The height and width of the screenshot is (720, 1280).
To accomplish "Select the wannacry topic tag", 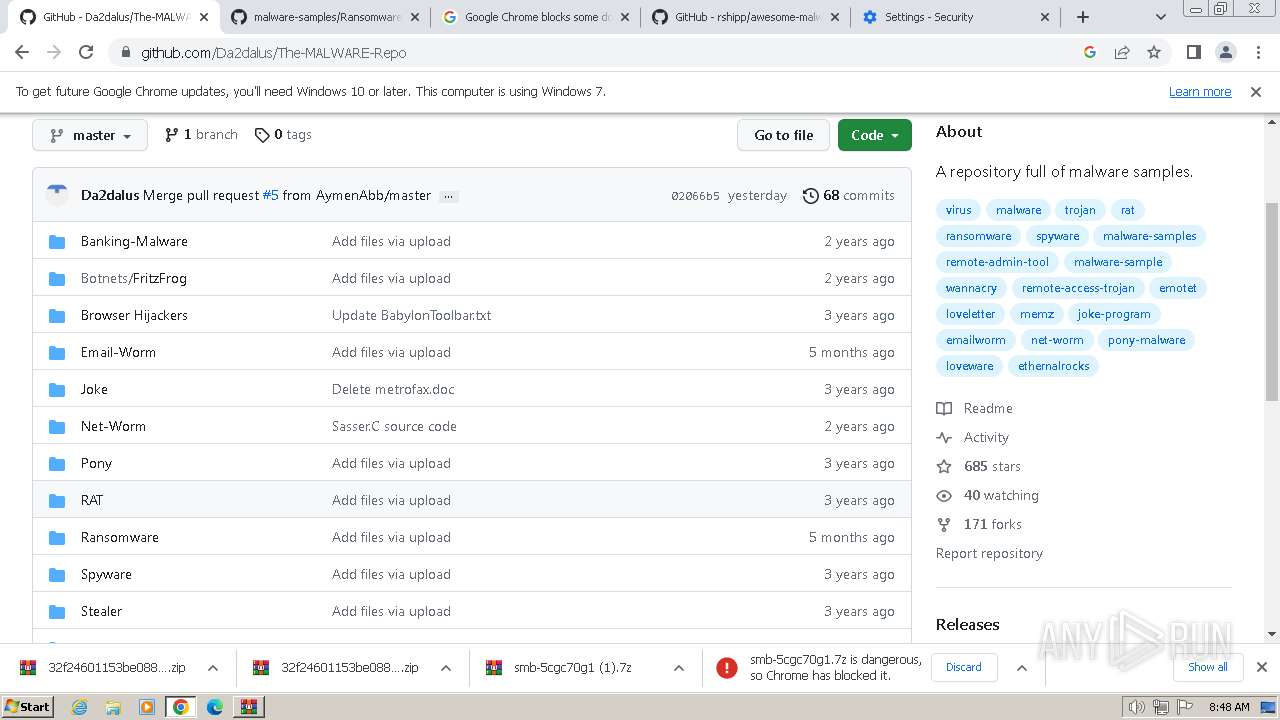I will click(971, 288).
